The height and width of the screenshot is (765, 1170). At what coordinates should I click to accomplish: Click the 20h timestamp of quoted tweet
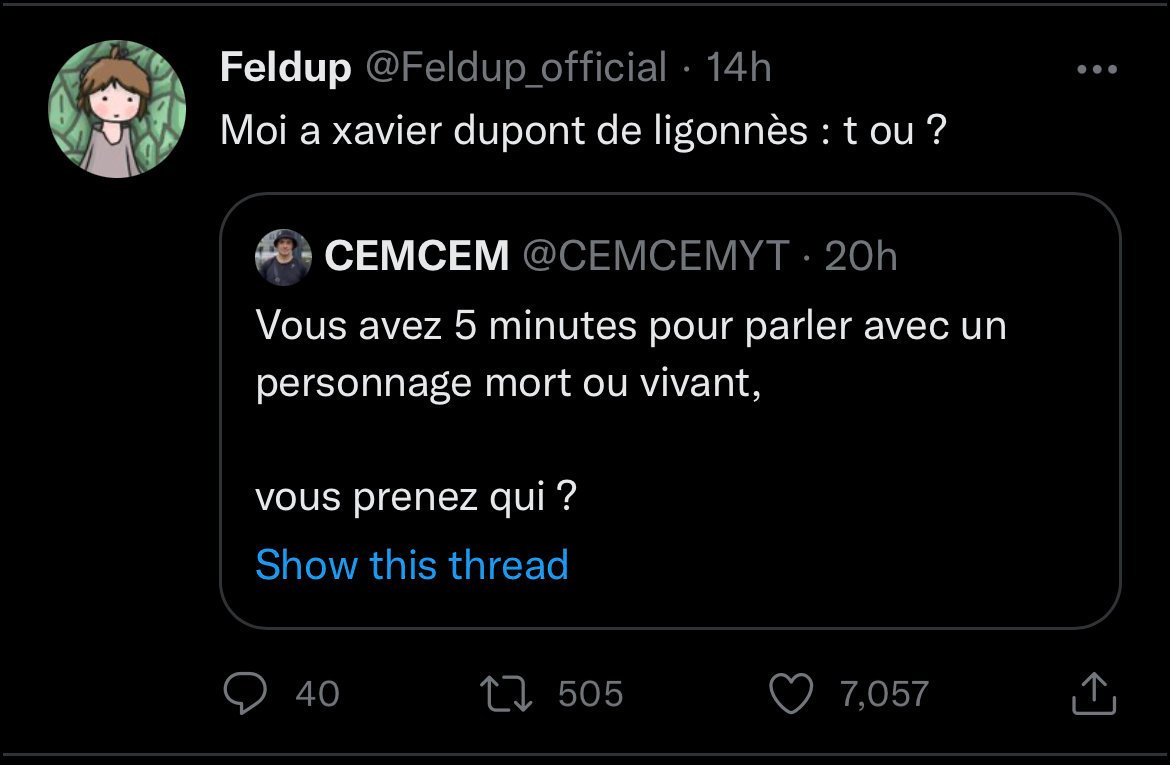pyautogui.click(x=861, y=257)
